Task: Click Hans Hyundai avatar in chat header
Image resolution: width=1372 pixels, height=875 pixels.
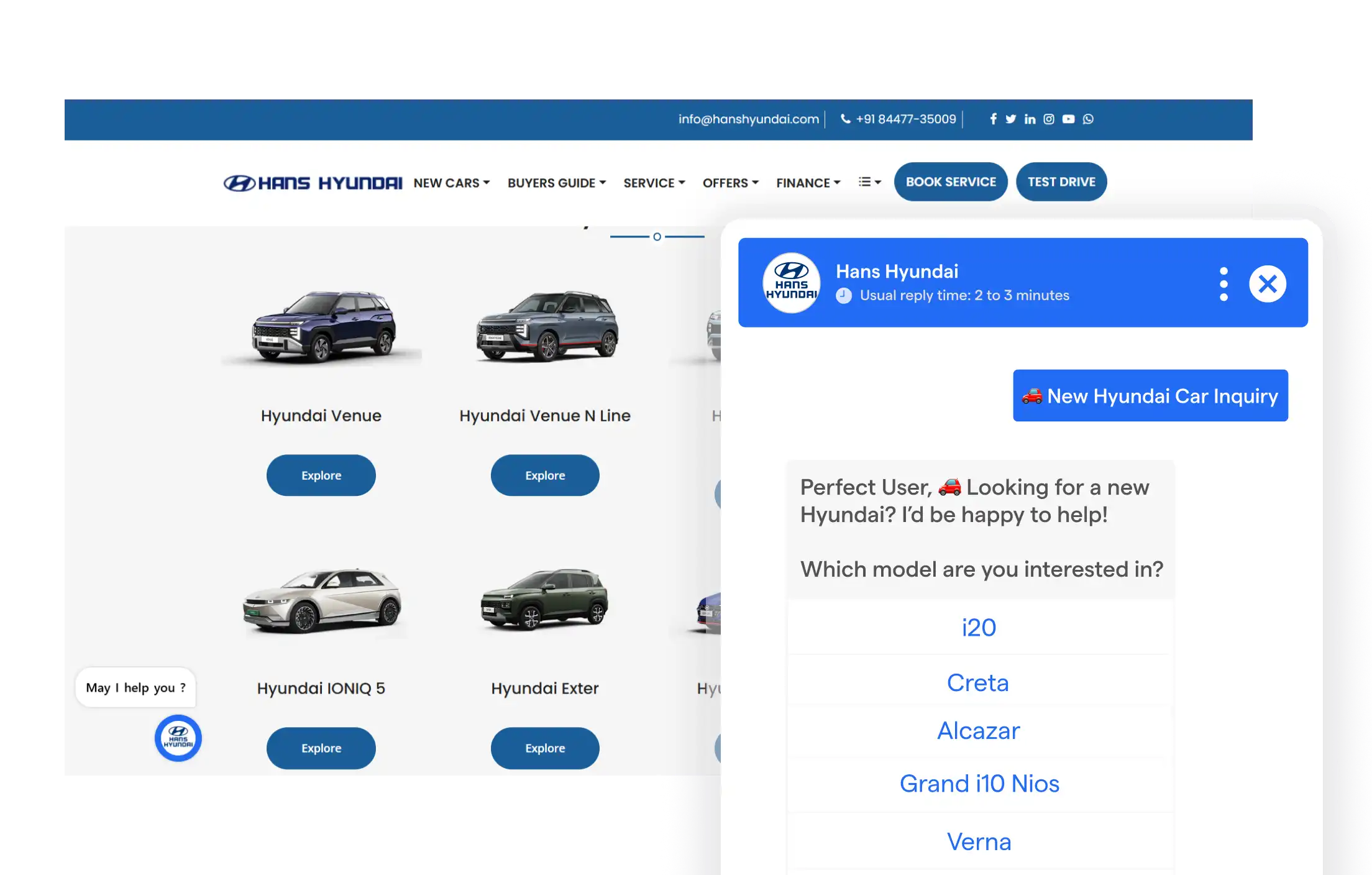Action: point(791,283)
